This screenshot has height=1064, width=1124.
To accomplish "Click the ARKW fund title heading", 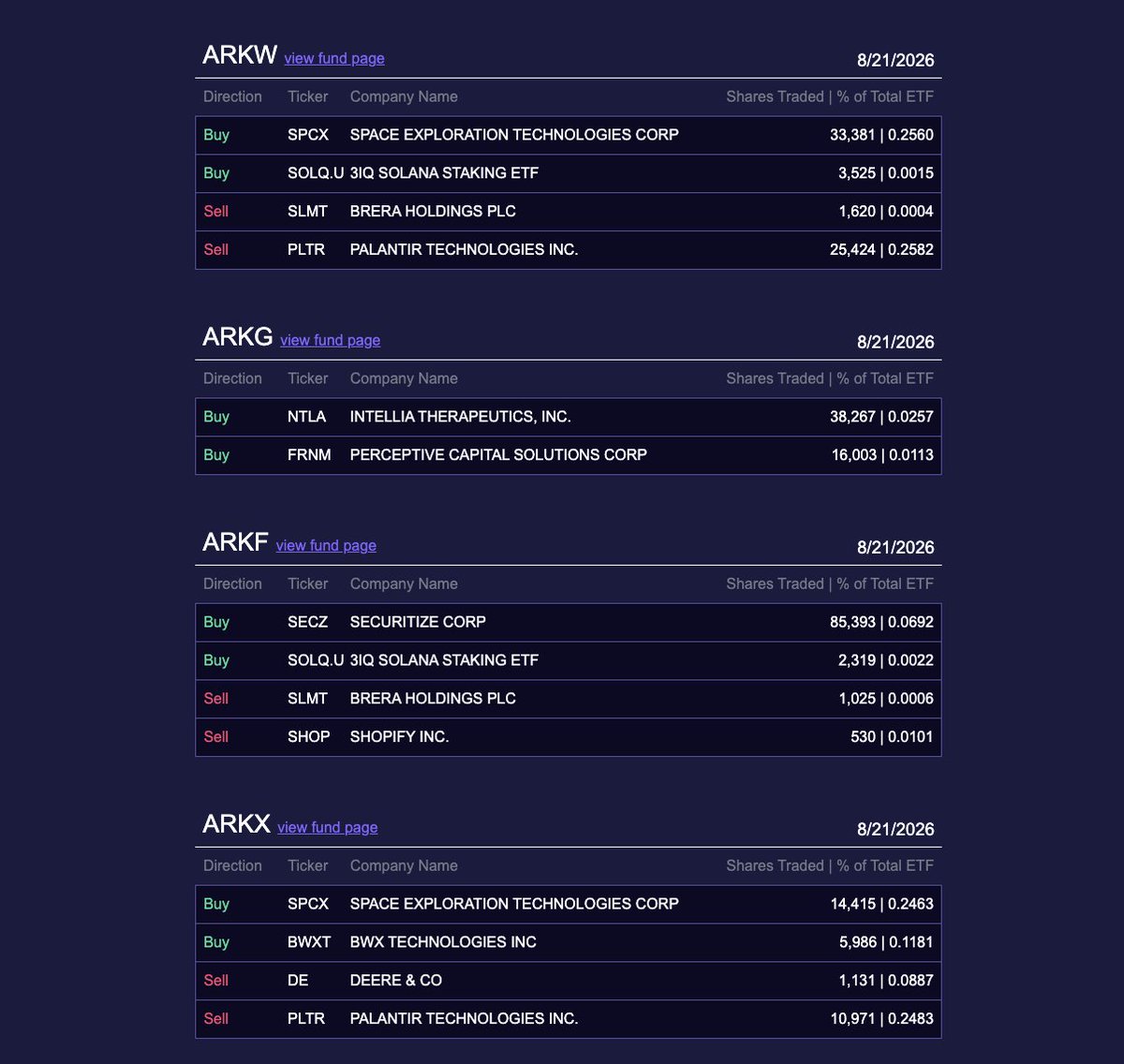I will [240, 54].
